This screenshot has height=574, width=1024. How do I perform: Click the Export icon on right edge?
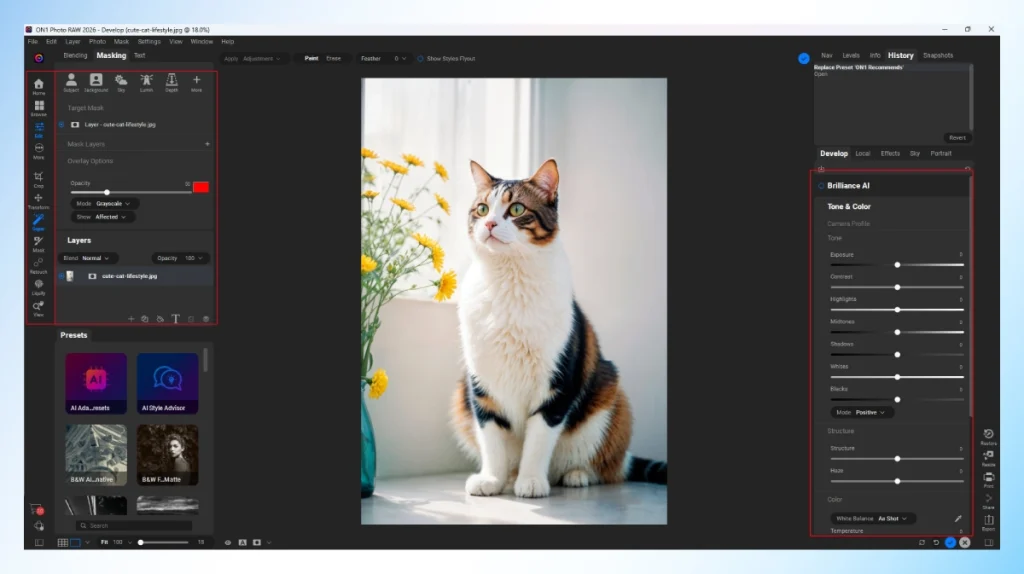click(988, 523)
